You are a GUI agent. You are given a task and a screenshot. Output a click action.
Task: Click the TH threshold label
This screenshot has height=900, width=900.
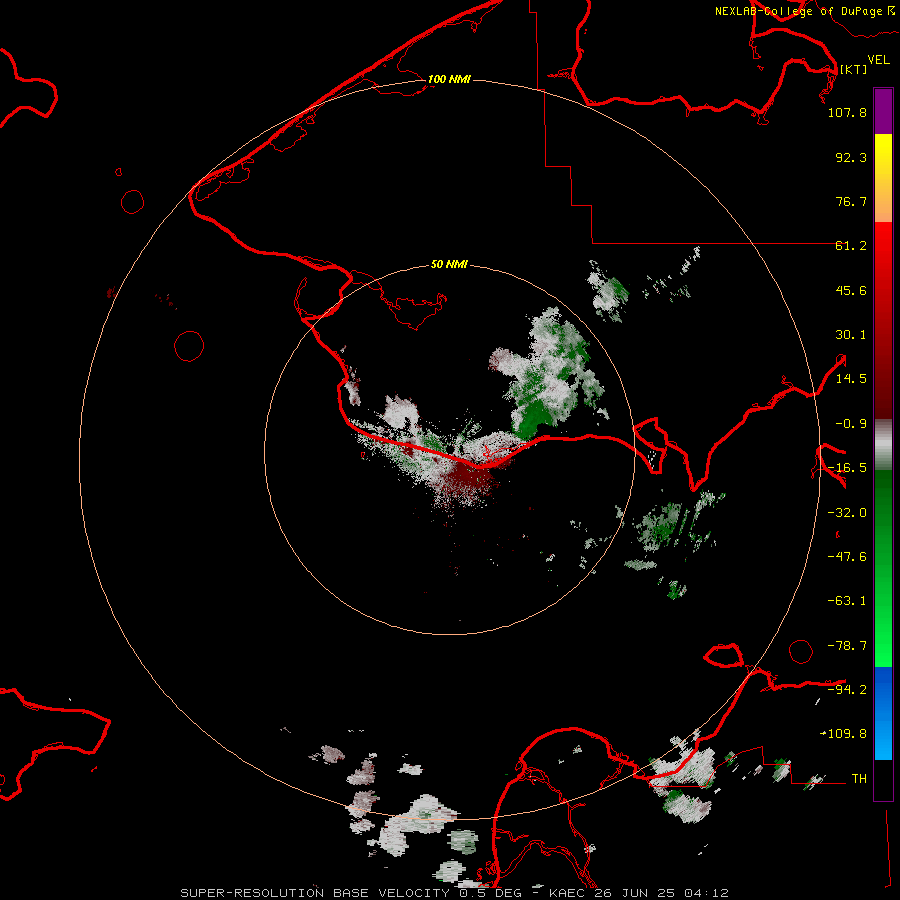point(859,778)
